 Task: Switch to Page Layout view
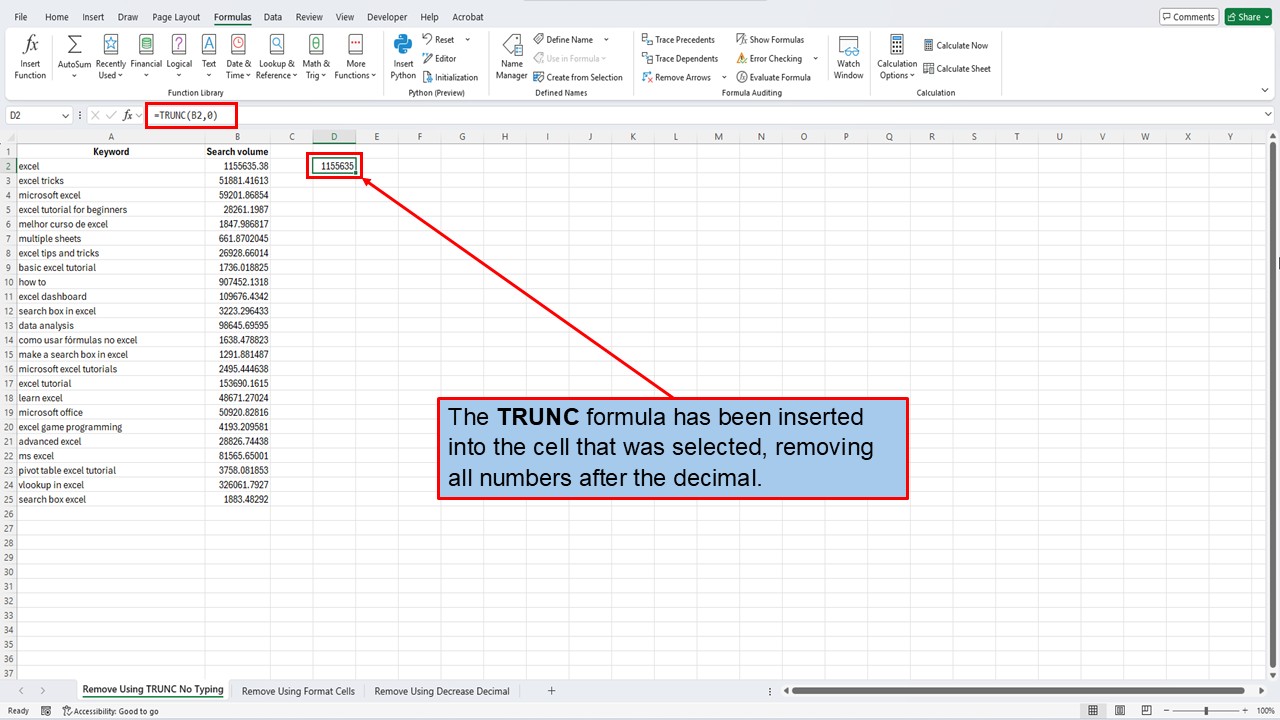pyautogui.click(x=1119, y=710)
